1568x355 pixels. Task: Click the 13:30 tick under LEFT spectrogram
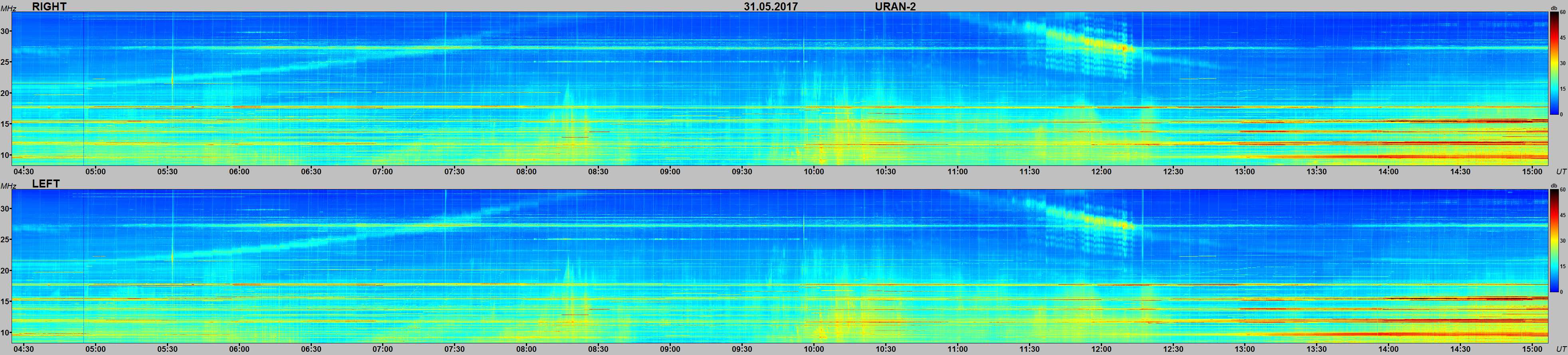click(1316, 349)
